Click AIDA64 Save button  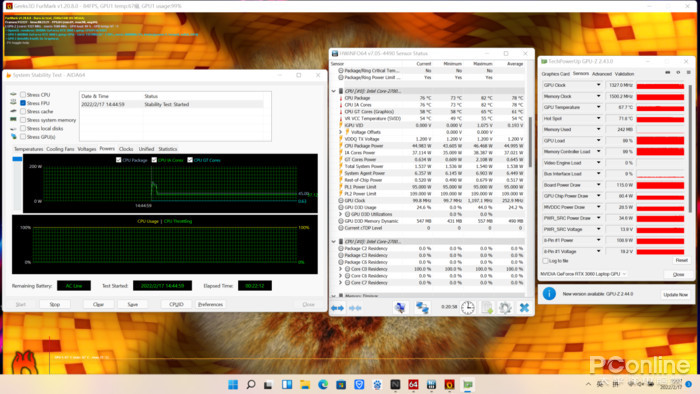[133, 304]
